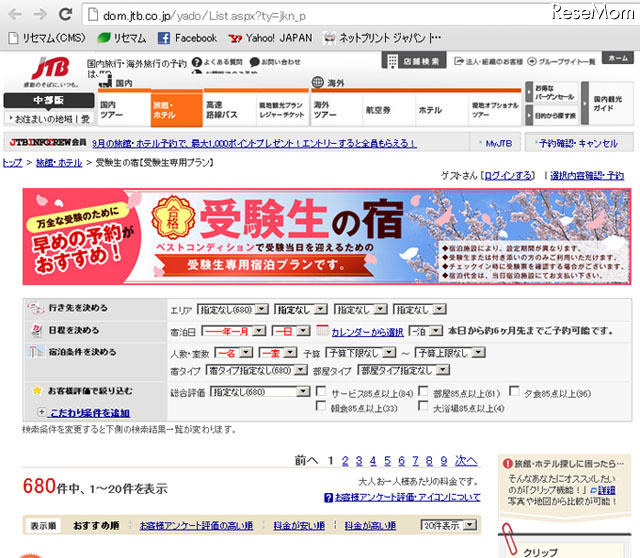Open グループサイト一覧 link
Image resolution: width=640 pixels, height=558 pixels.
561,62
